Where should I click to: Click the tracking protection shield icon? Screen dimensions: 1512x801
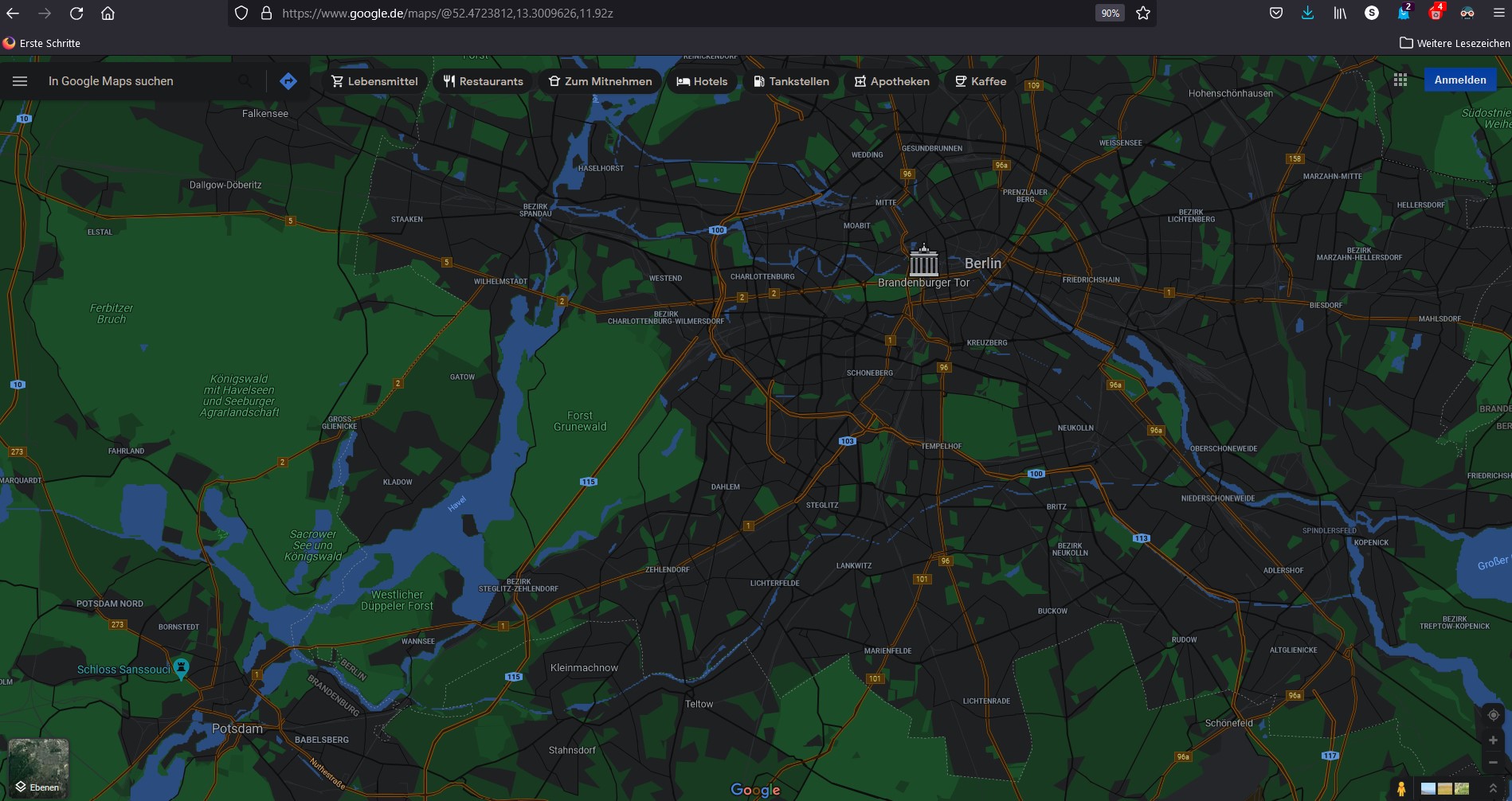pyautogui.click(x=241, y=13)
